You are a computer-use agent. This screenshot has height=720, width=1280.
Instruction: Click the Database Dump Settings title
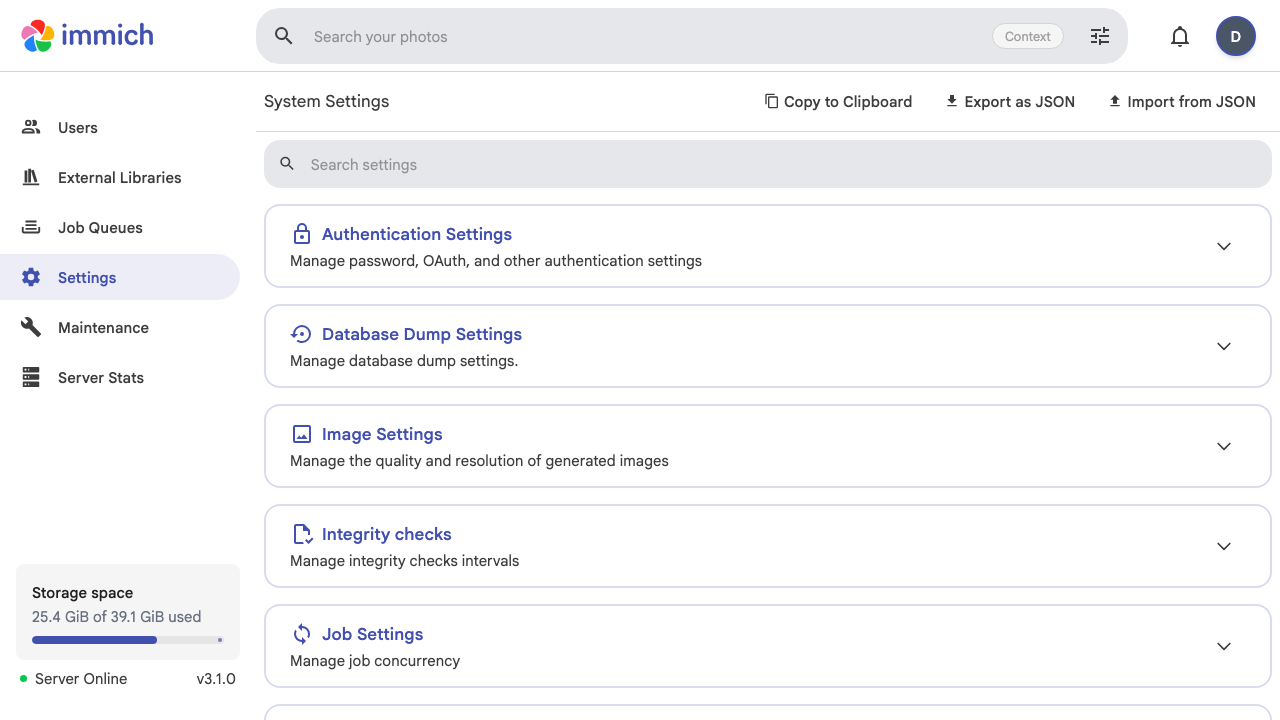(422, 334)
